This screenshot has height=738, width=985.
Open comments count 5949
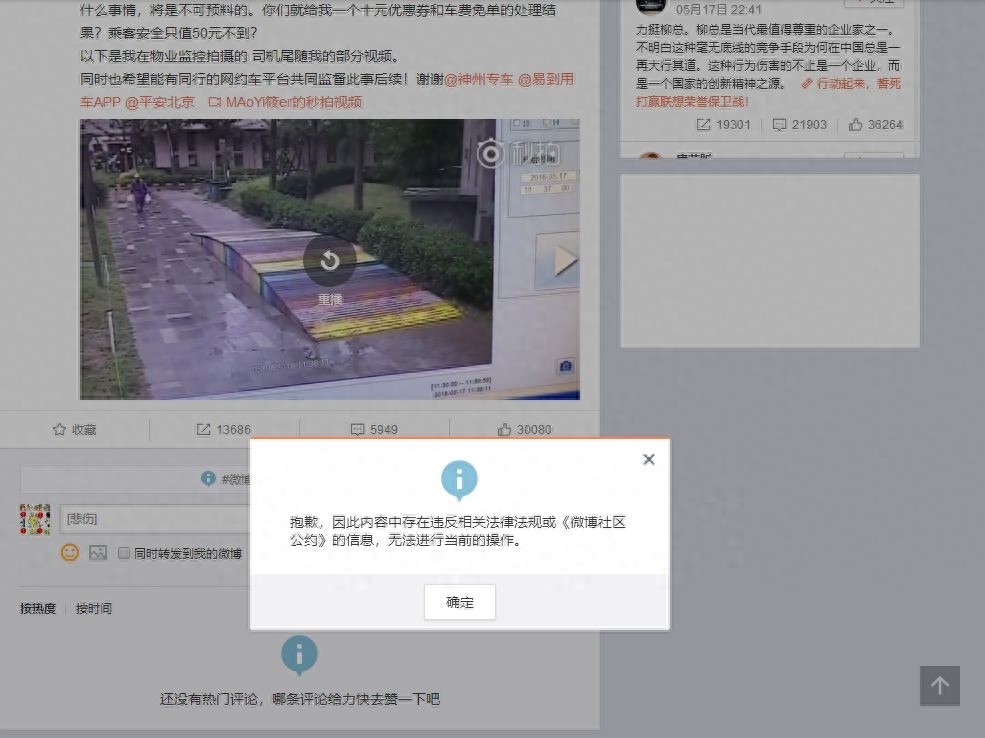(x=374, y=430)
